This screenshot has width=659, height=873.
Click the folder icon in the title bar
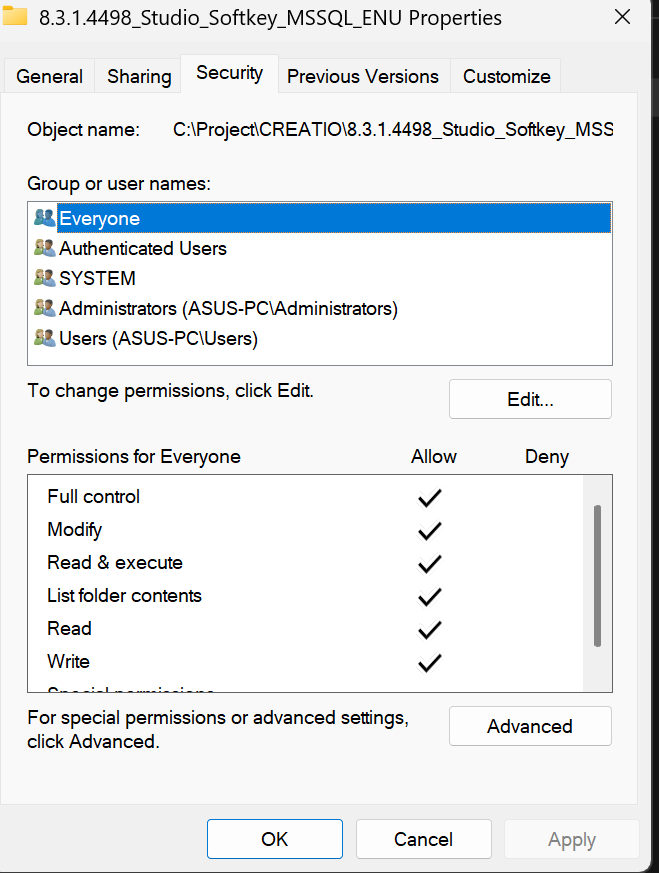(x=15, y=17)
